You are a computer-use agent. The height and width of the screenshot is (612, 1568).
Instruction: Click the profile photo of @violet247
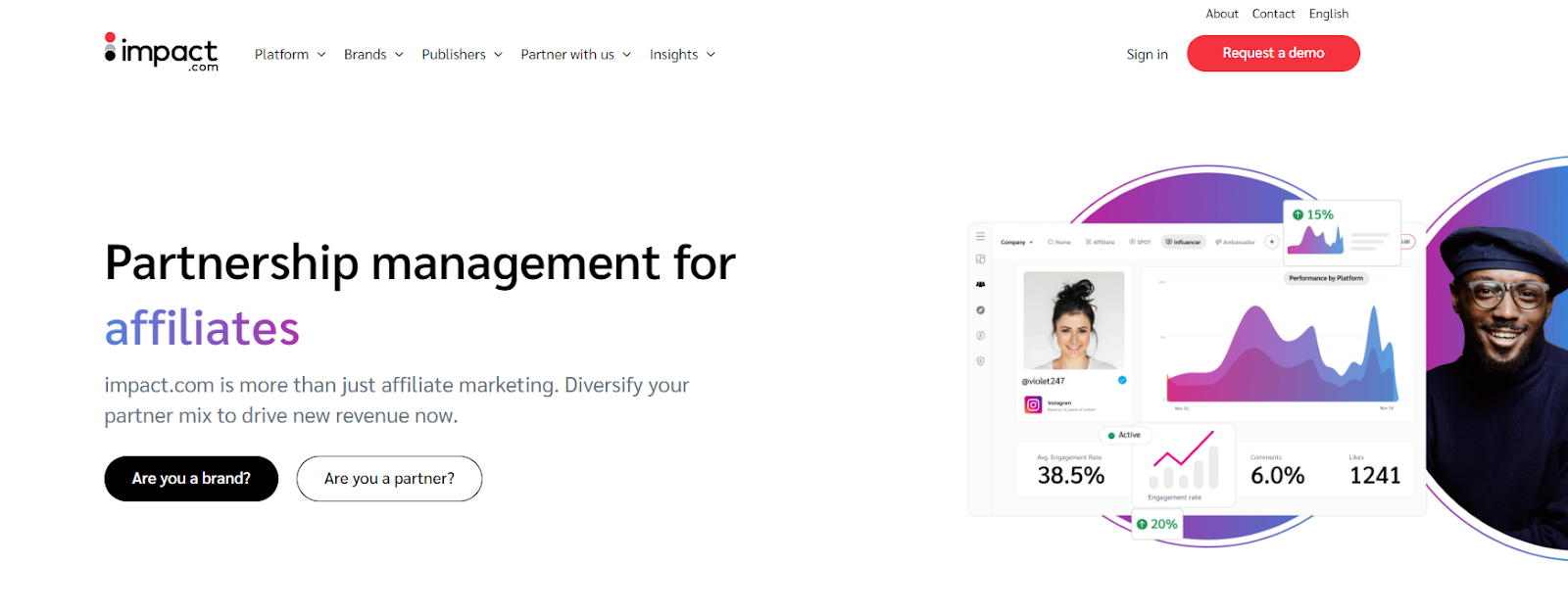coord(1073,320)
